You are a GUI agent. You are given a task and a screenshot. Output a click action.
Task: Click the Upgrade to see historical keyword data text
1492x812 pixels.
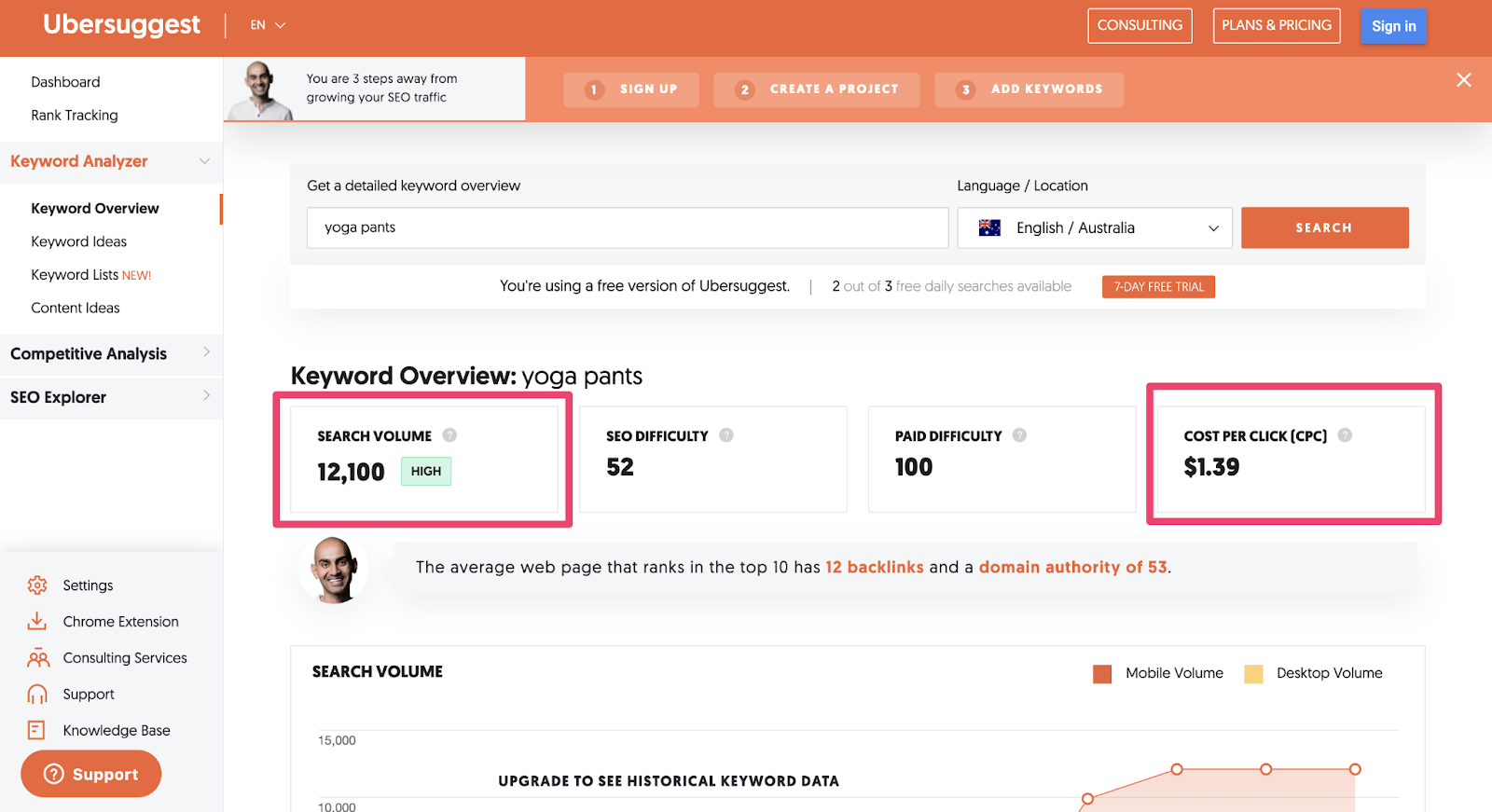[669, 781]
